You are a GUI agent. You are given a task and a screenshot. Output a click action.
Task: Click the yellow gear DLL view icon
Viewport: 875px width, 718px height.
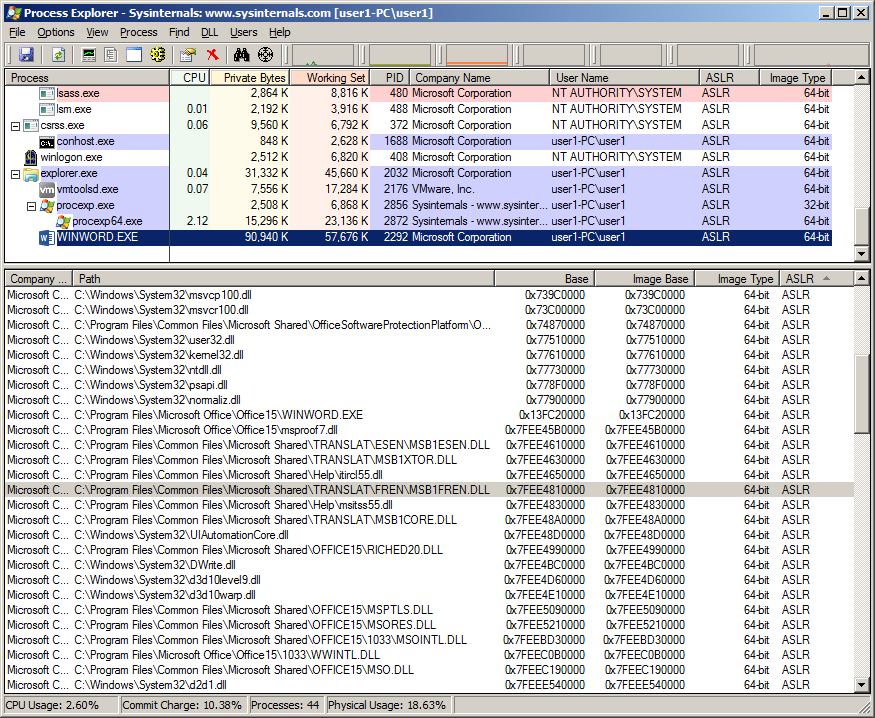[157, 55]
